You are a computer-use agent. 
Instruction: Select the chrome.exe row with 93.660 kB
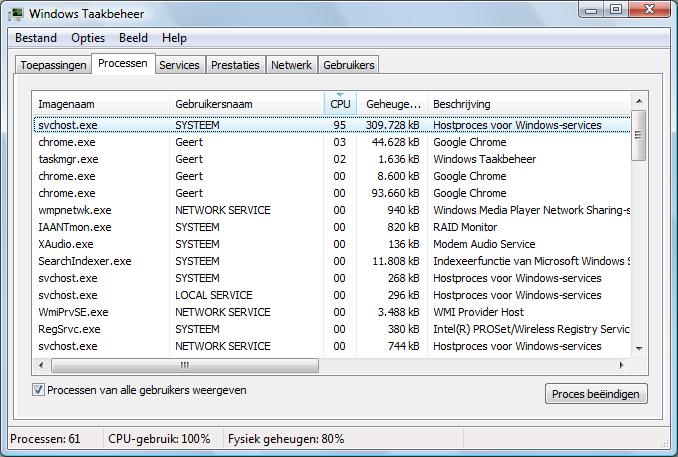(332, 193)
